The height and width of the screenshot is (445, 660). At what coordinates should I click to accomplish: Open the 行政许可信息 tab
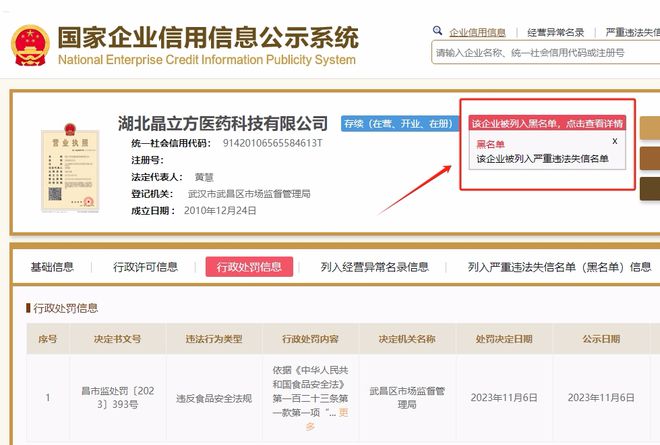click(x=145, y=267)
